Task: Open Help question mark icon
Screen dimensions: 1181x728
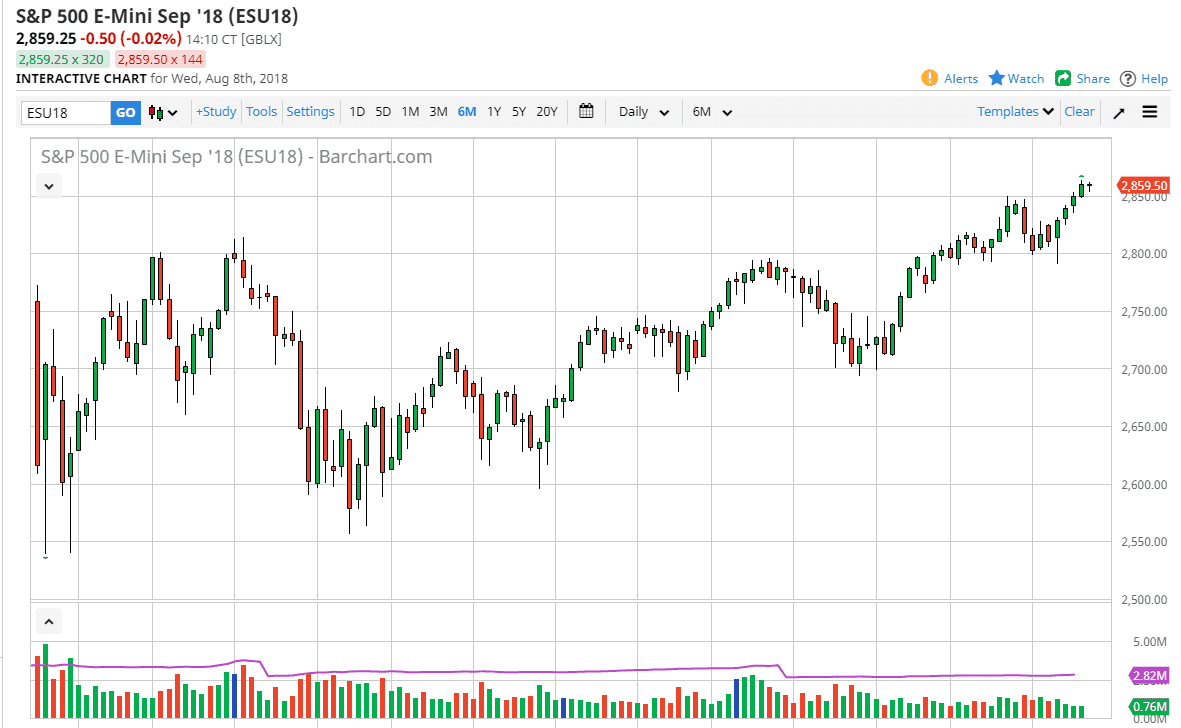Action: 1128,78
